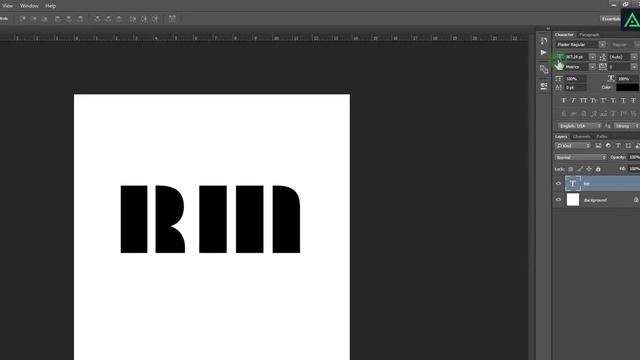
Task: Open the View menu
Action: 7,6
